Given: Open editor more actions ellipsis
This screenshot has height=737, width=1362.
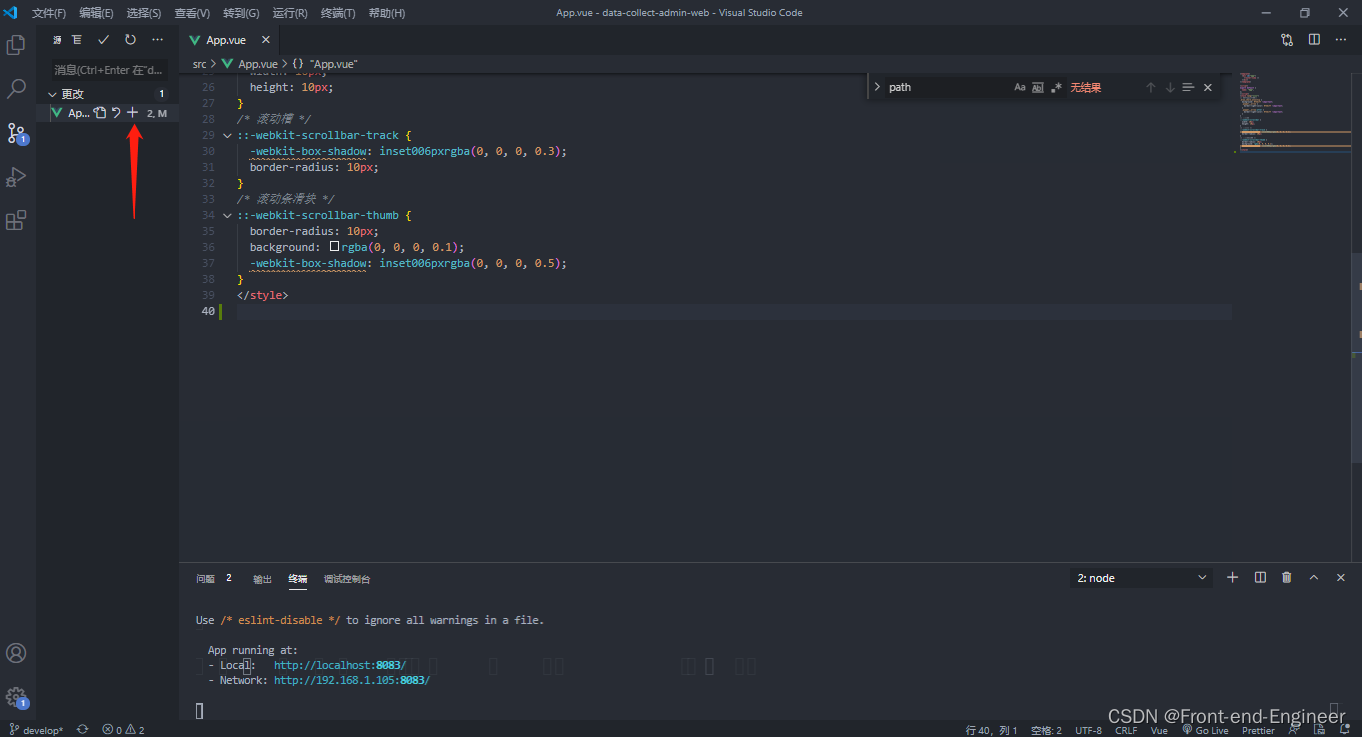Looking at the screenshot, I should [x=1341, y=40].
